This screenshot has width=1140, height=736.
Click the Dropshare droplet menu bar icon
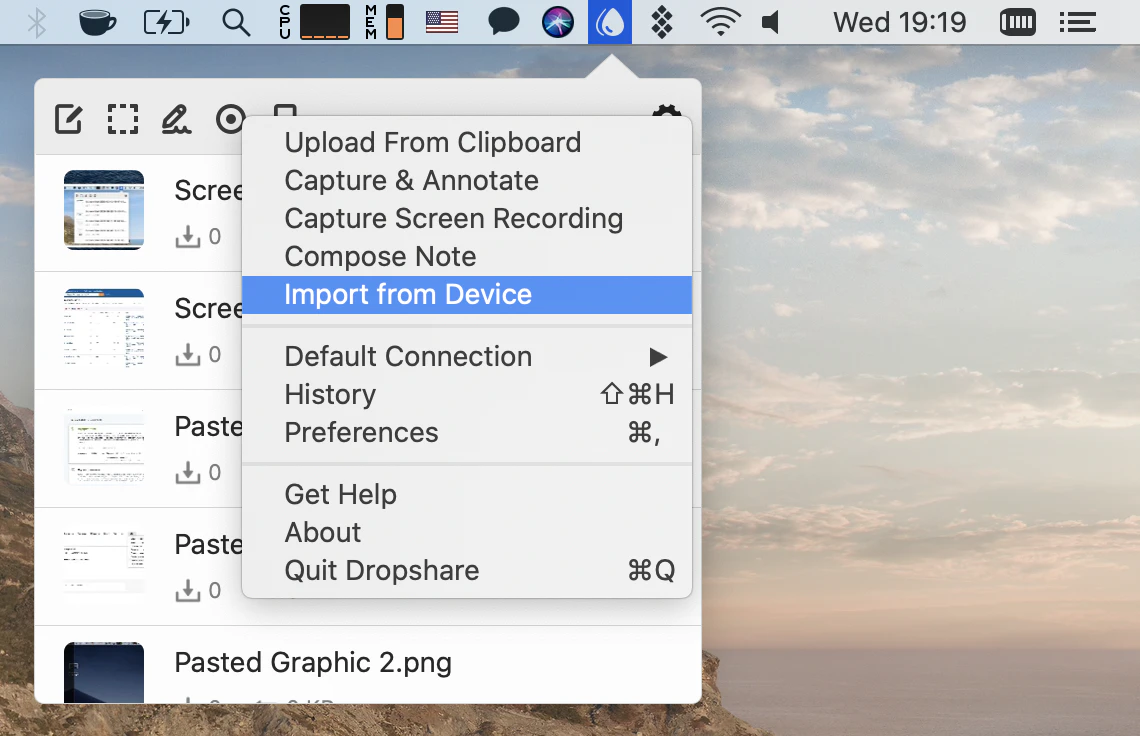(x=609, y=22)
